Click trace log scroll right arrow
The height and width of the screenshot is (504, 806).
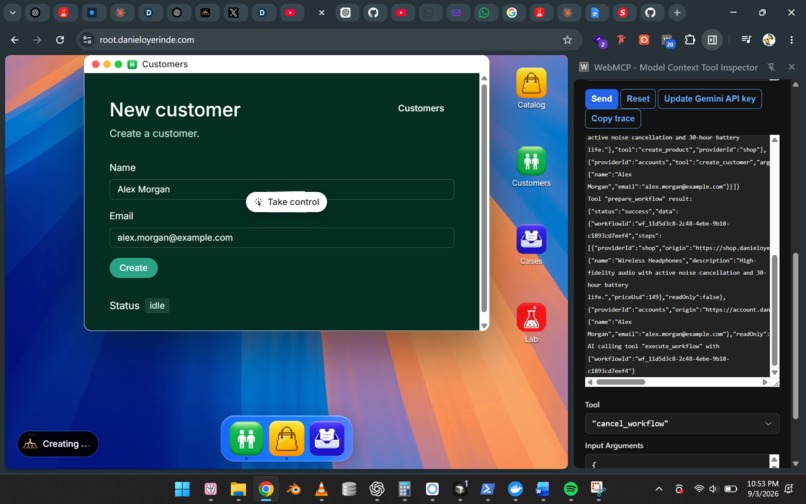pyautogui.click(x=765, y=382)
